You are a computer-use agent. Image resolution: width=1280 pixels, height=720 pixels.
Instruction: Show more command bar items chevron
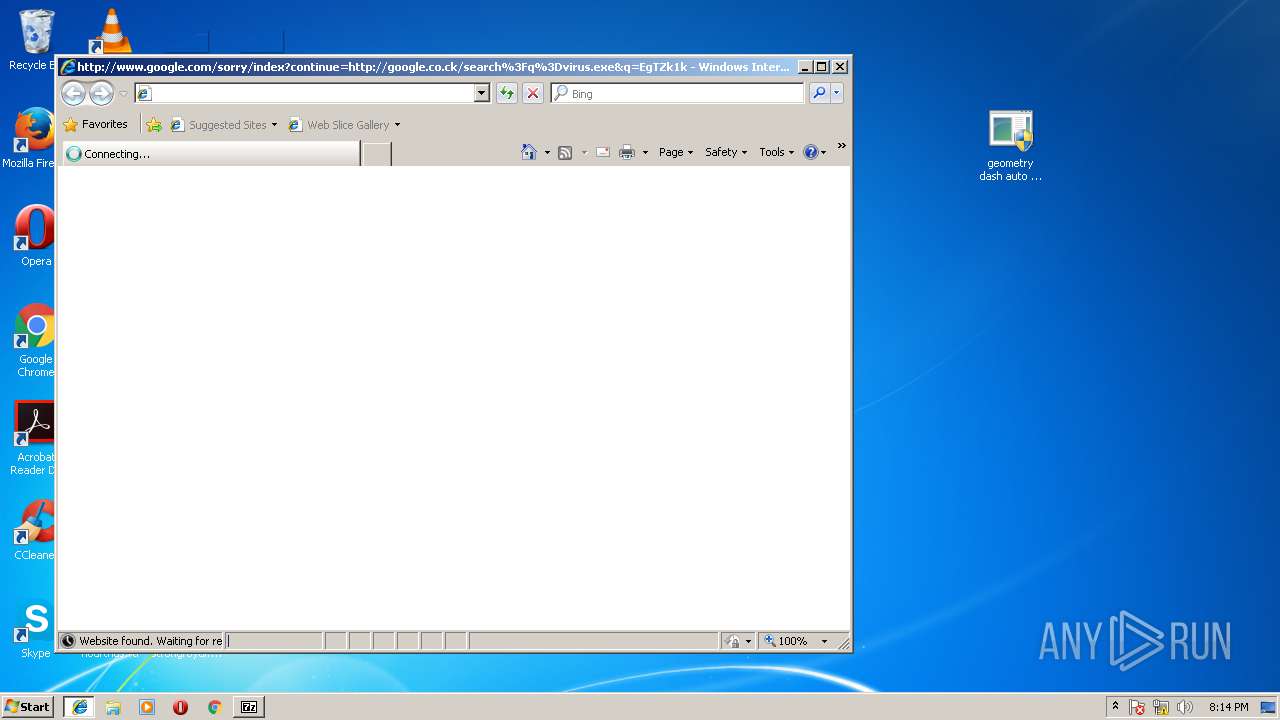841,147
